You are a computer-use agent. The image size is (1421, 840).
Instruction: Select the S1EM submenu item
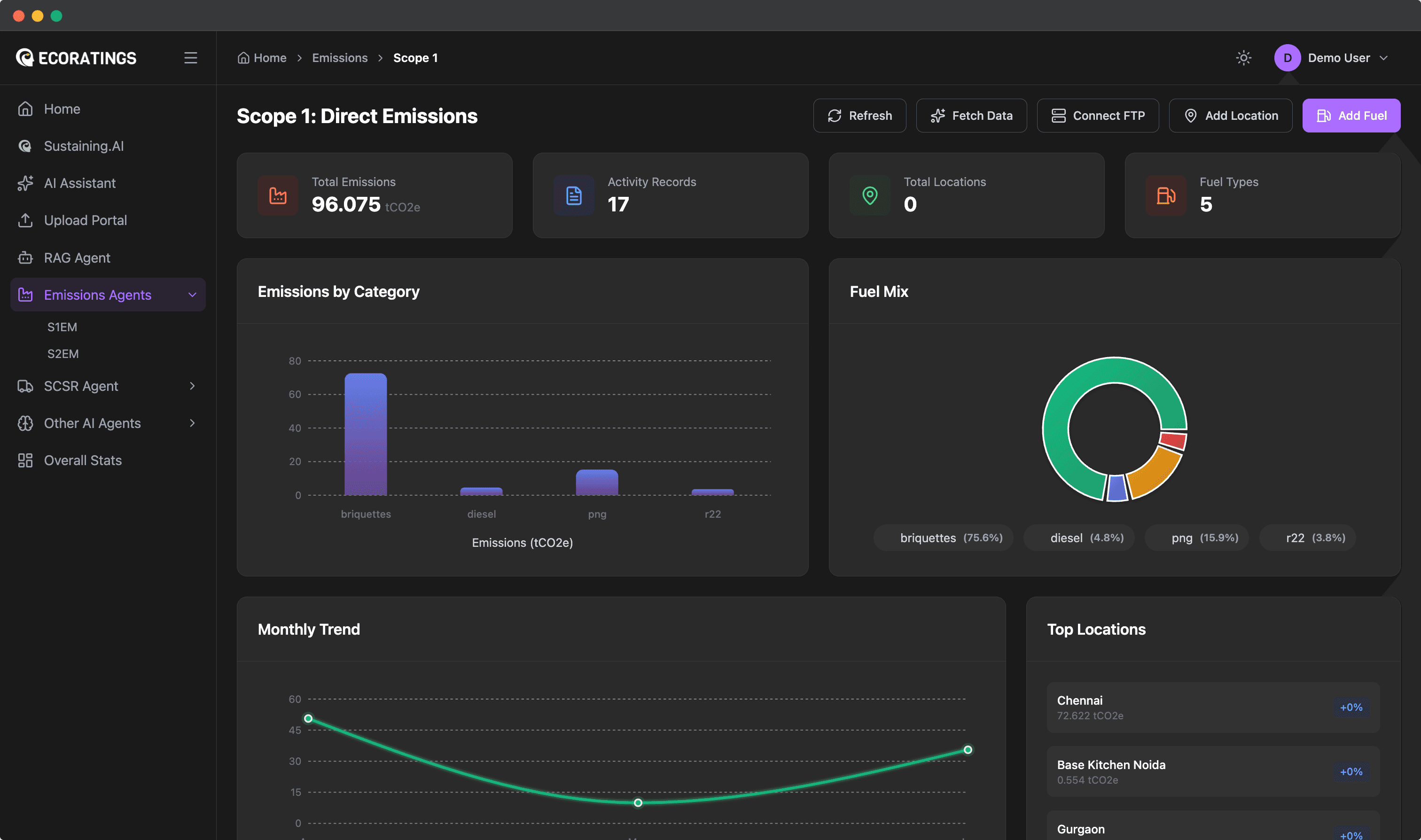pos(62,327)
